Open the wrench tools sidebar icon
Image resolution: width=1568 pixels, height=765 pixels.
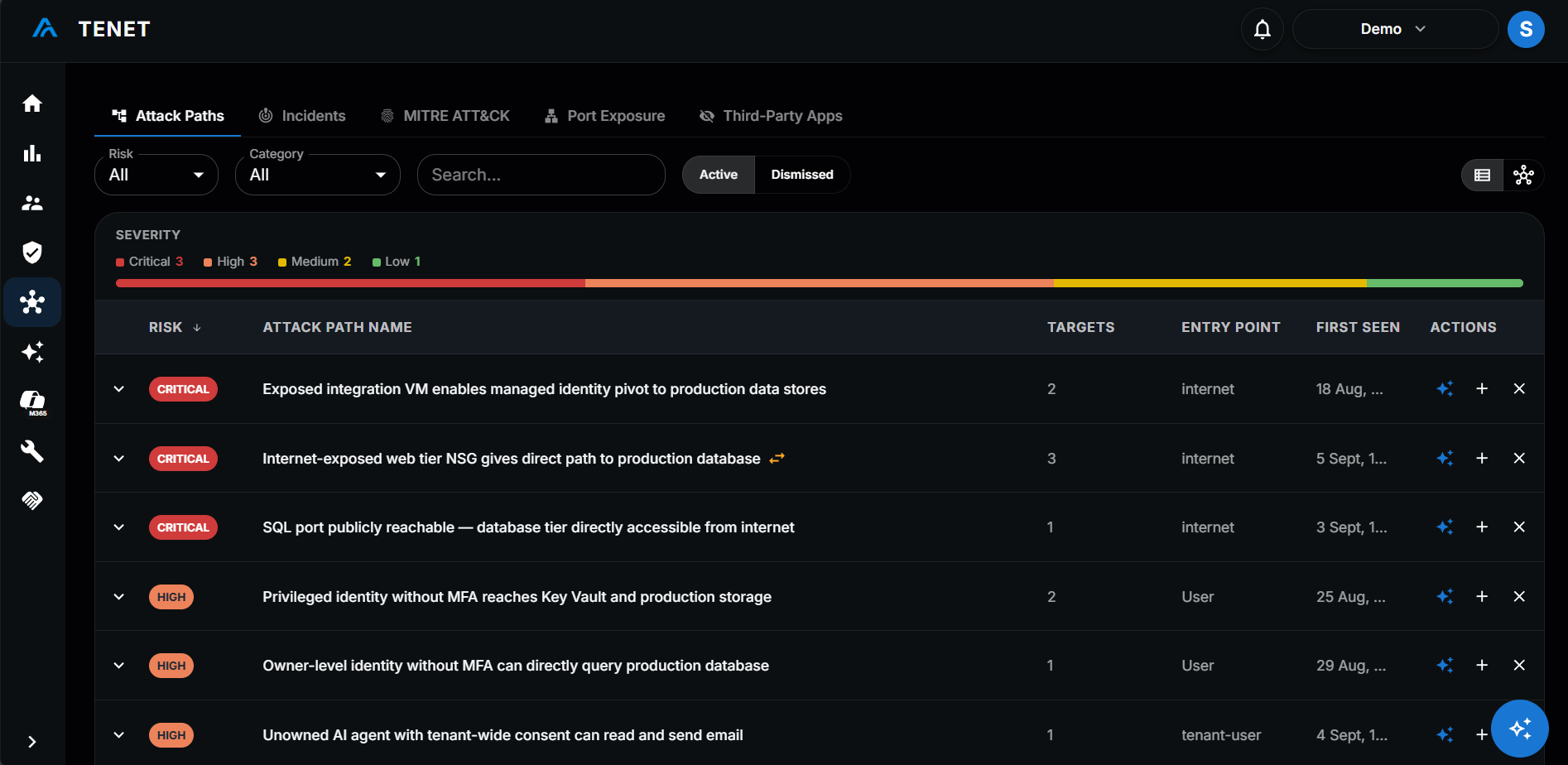[x=32, y=451]
